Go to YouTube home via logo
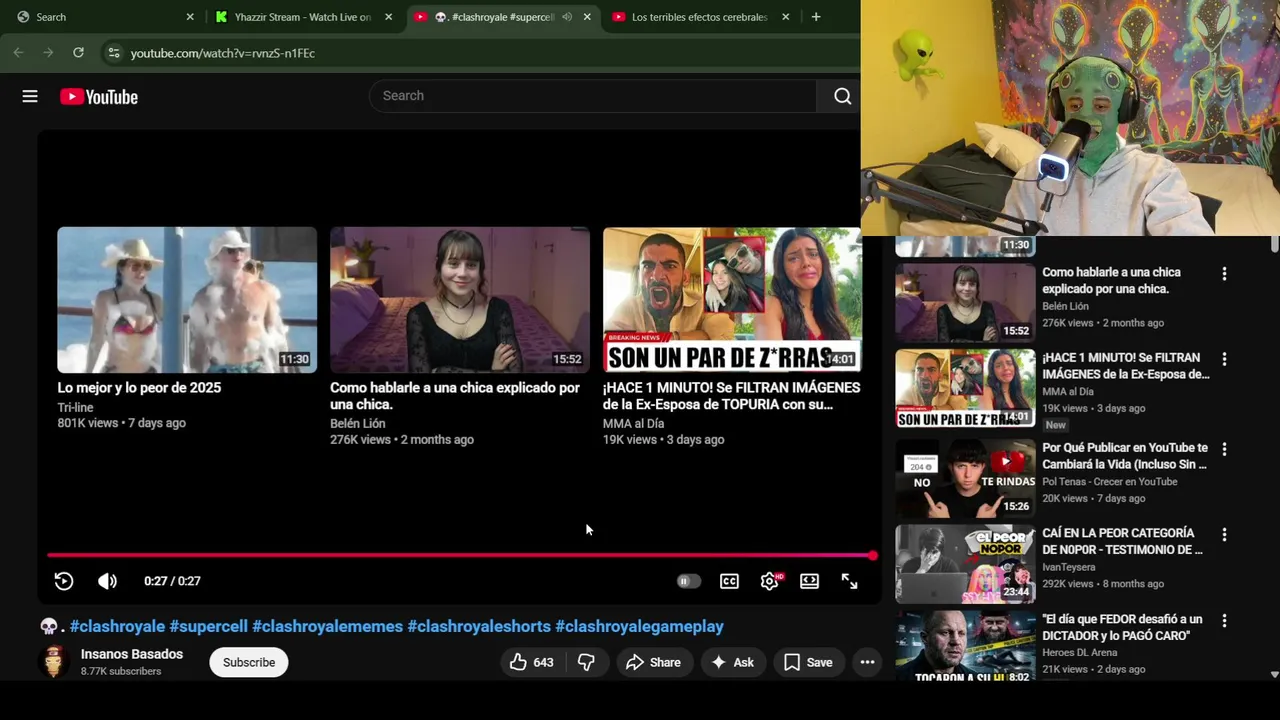The image size is (1280, 720). pos(98,96)
